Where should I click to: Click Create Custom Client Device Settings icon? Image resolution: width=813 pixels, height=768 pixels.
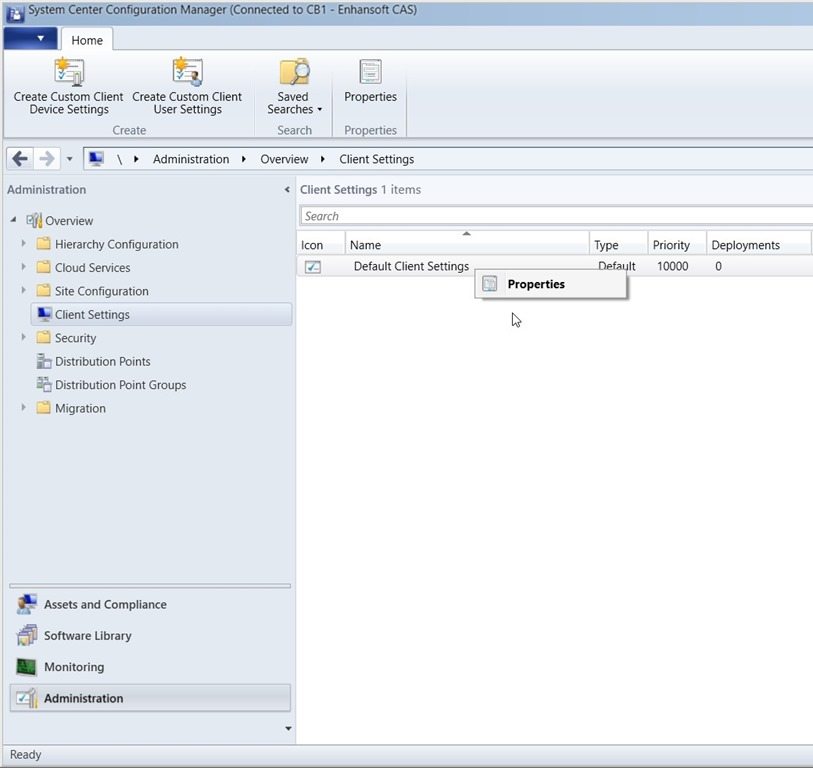pyautogui.click(x=69, y=72)
